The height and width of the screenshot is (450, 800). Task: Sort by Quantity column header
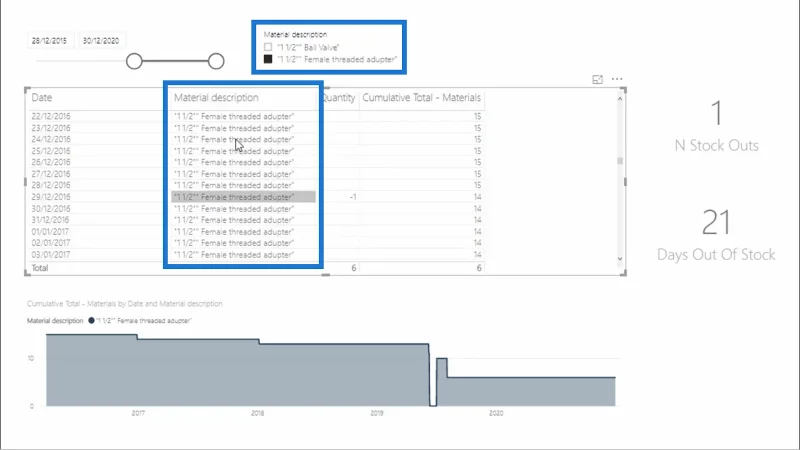pos(339,97)
